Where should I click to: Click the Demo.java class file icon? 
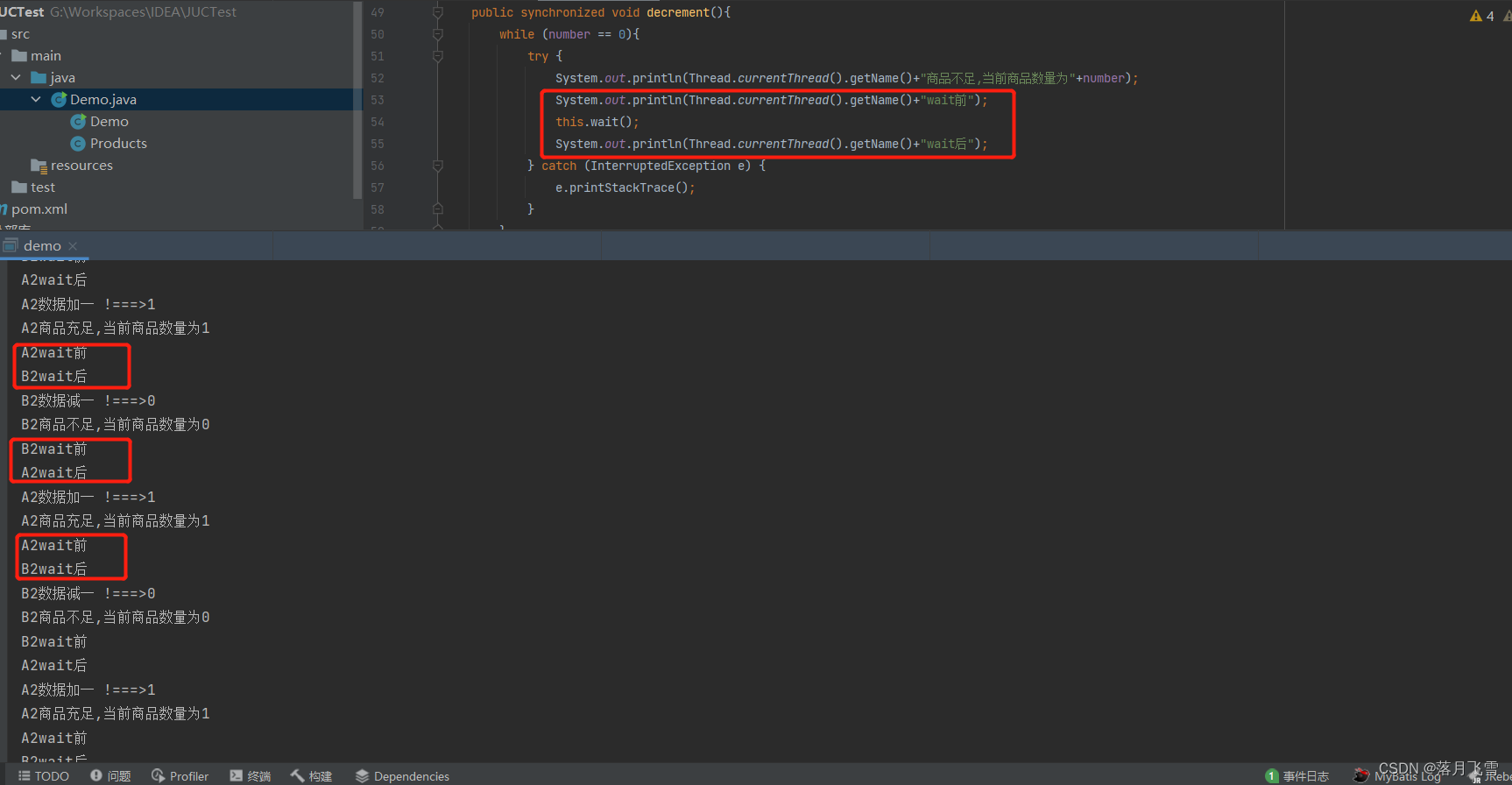point(59,100)
